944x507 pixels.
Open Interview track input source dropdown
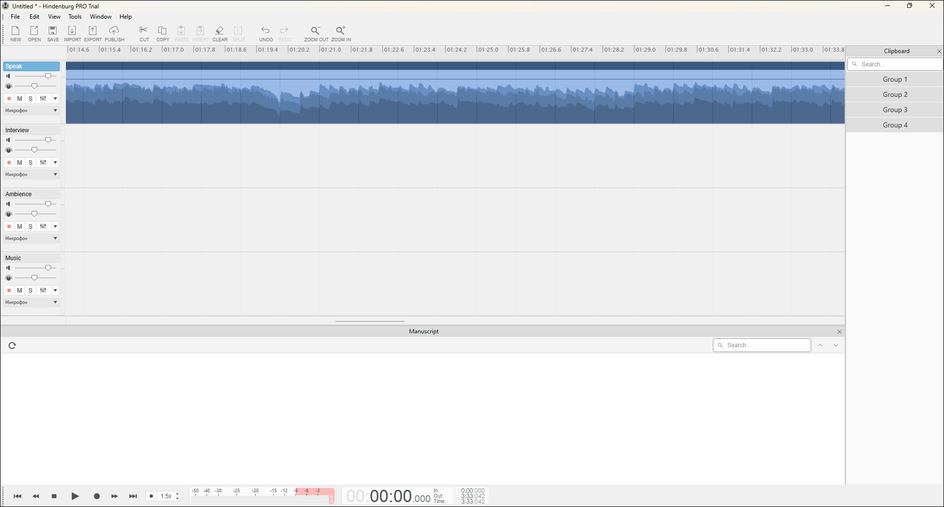tap(31, 175)
